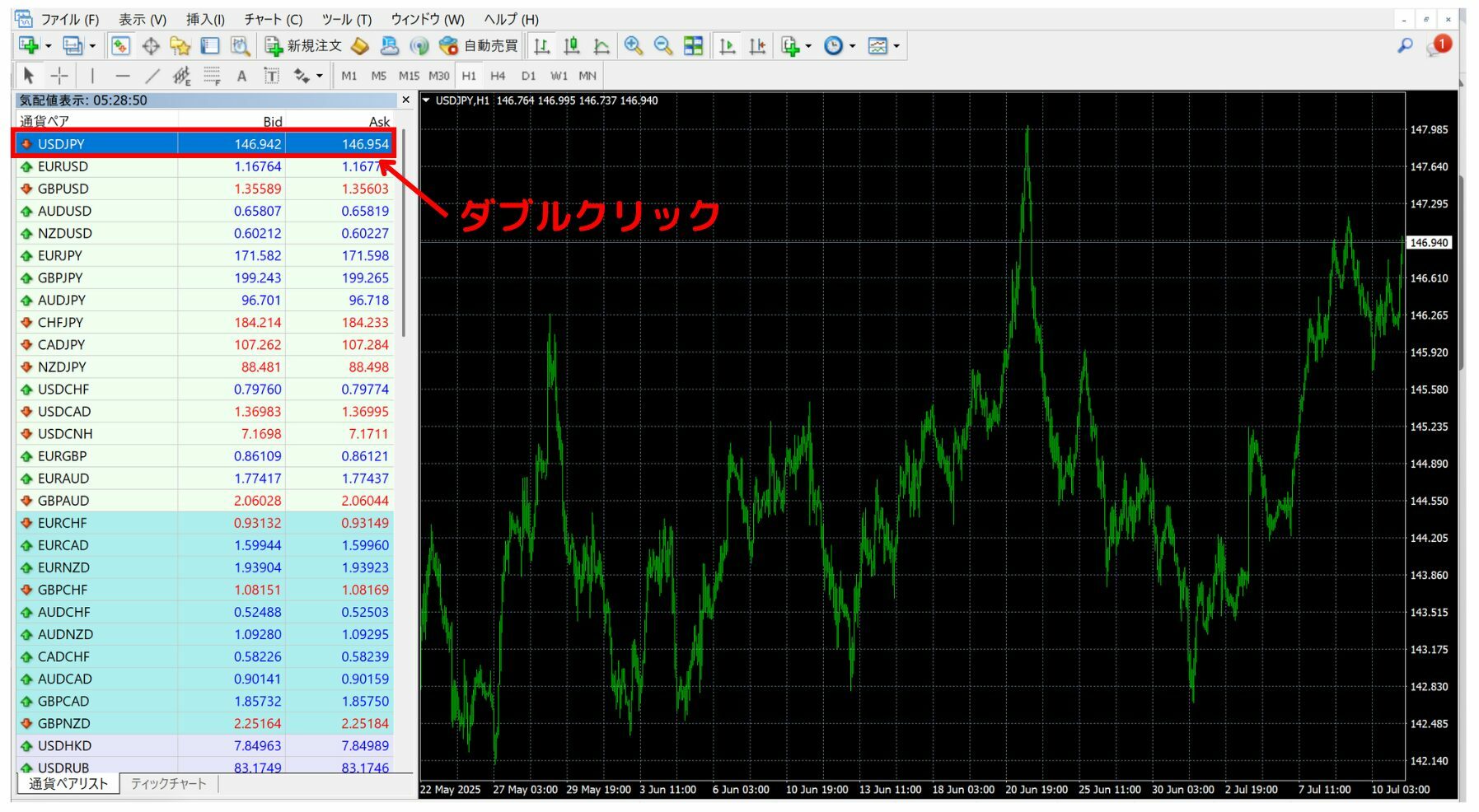1479x812 pixels.
Task: Open the chart templates dropdown arrow
Action: [x=896, y=47]
